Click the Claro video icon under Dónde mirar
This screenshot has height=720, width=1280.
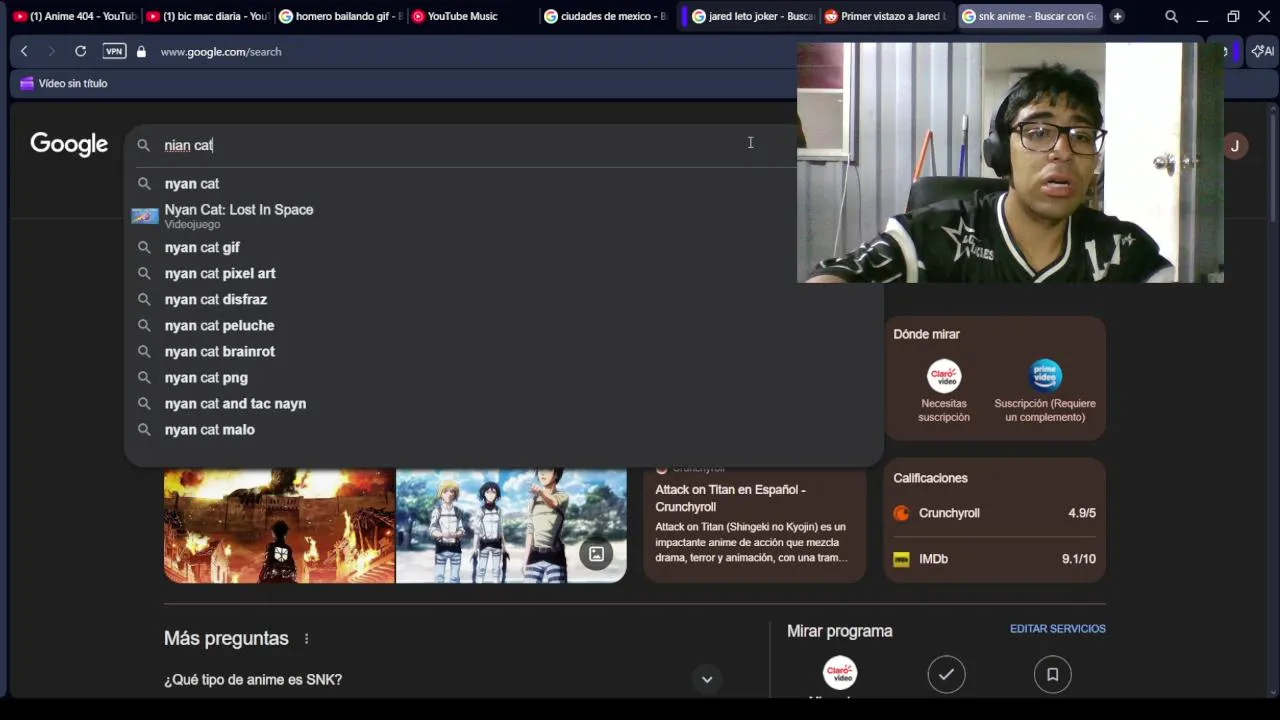pyautogui.click(x=944, y=375)
